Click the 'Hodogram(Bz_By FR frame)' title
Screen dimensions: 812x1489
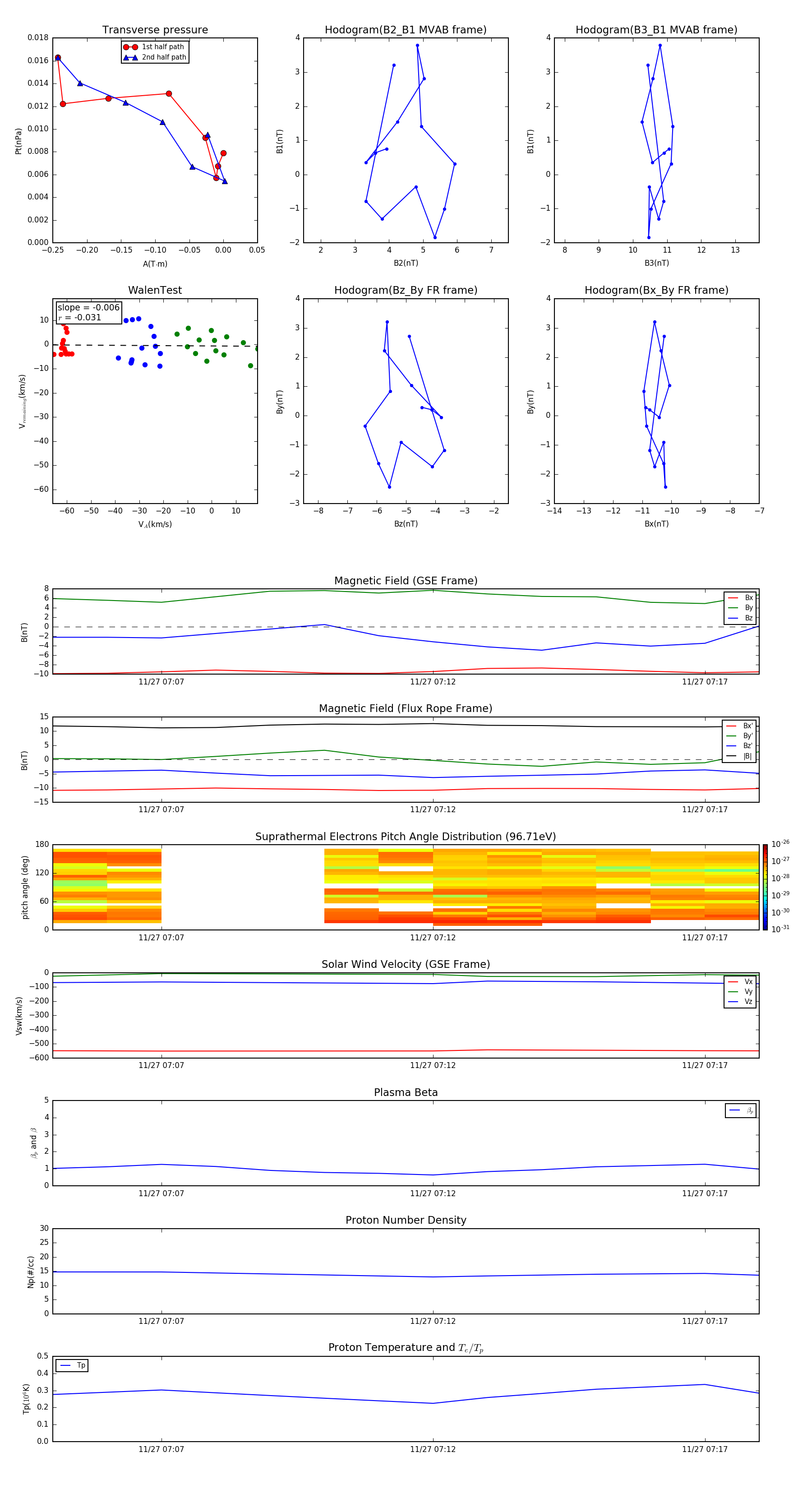coord(406,290)
